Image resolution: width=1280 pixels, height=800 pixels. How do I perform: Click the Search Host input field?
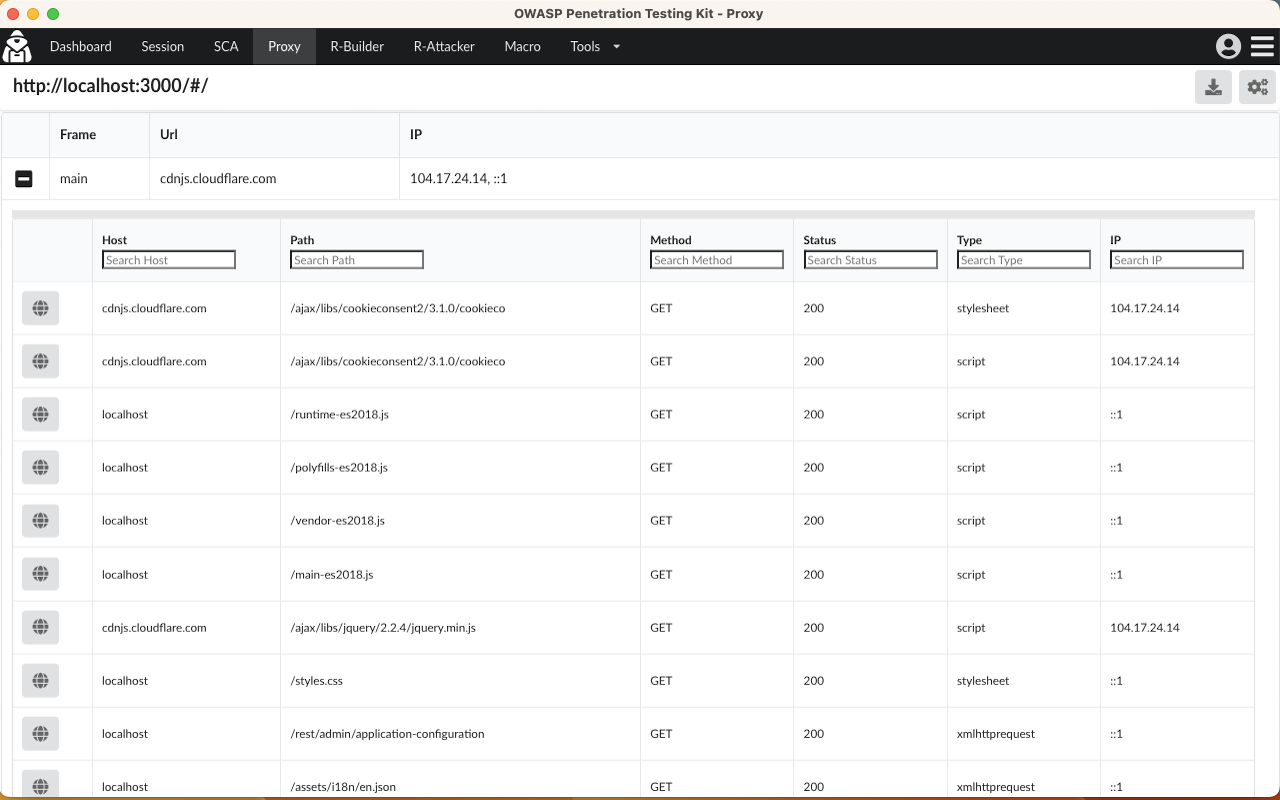(168, 259)
